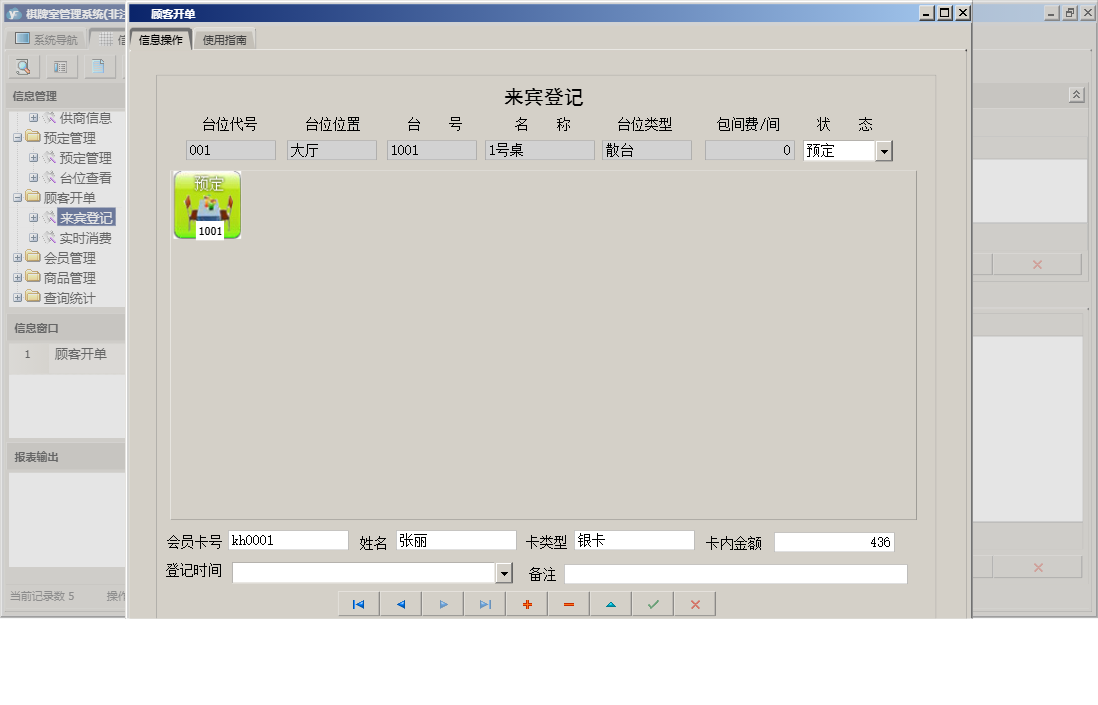The height and width of the screenshot is (705, 1098).
Task: Click the 台位位置 field 大厅
Action: tap(332, 151)
